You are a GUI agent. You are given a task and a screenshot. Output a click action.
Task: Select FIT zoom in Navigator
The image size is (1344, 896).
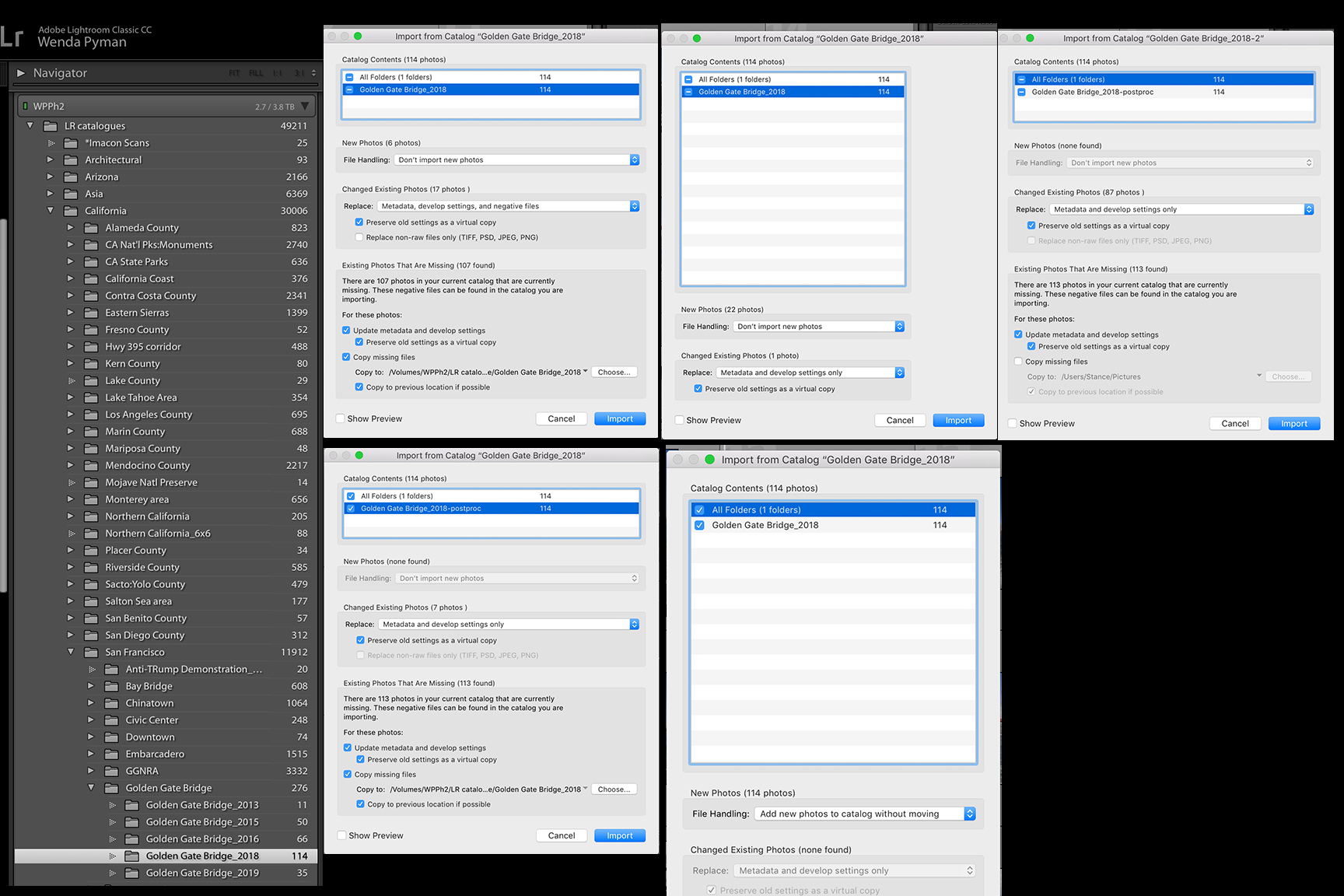[234, 73]
